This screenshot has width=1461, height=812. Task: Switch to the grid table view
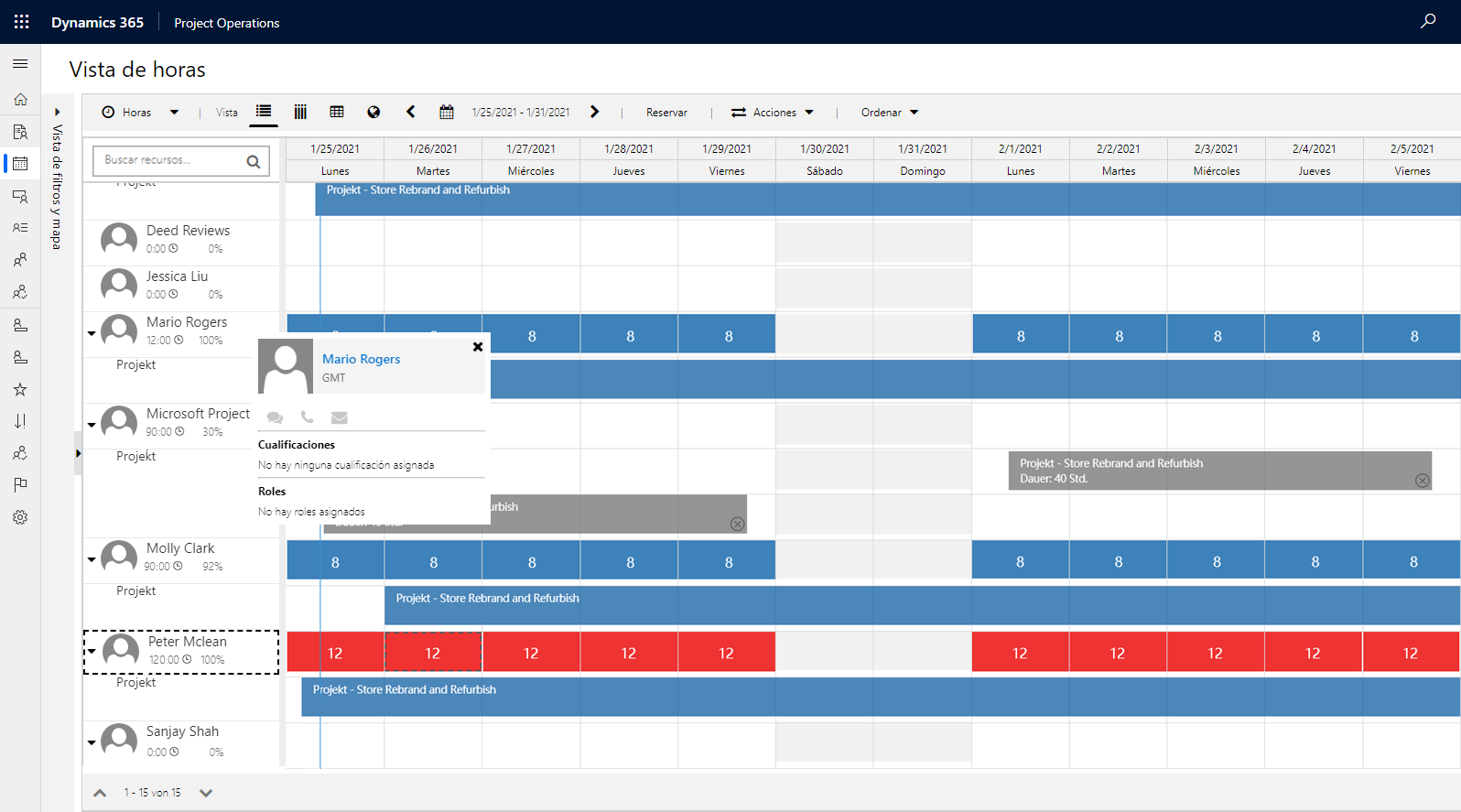coord(337,112)
